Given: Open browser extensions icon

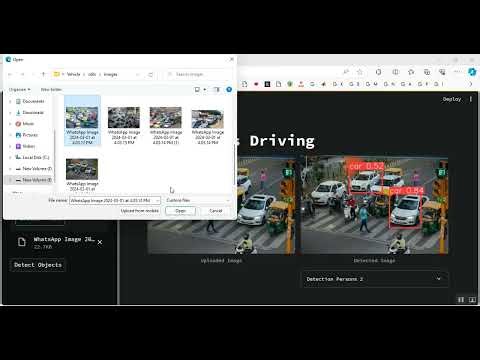Looking at the screenshot, I should pyautogui.click(x=378, y=72).
